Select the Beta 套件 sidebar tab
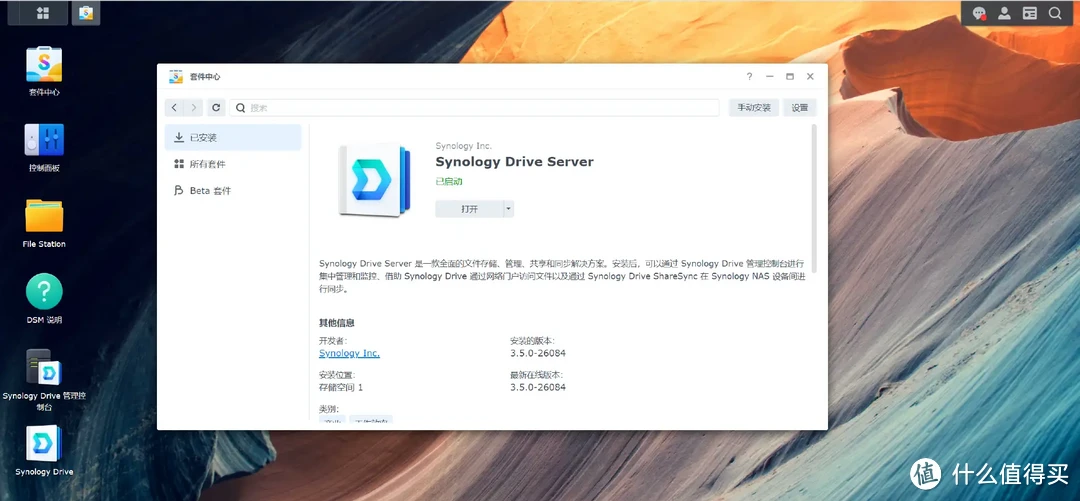Image resolution: width=1080 pixels, height=501 pixels. [233, 190]
